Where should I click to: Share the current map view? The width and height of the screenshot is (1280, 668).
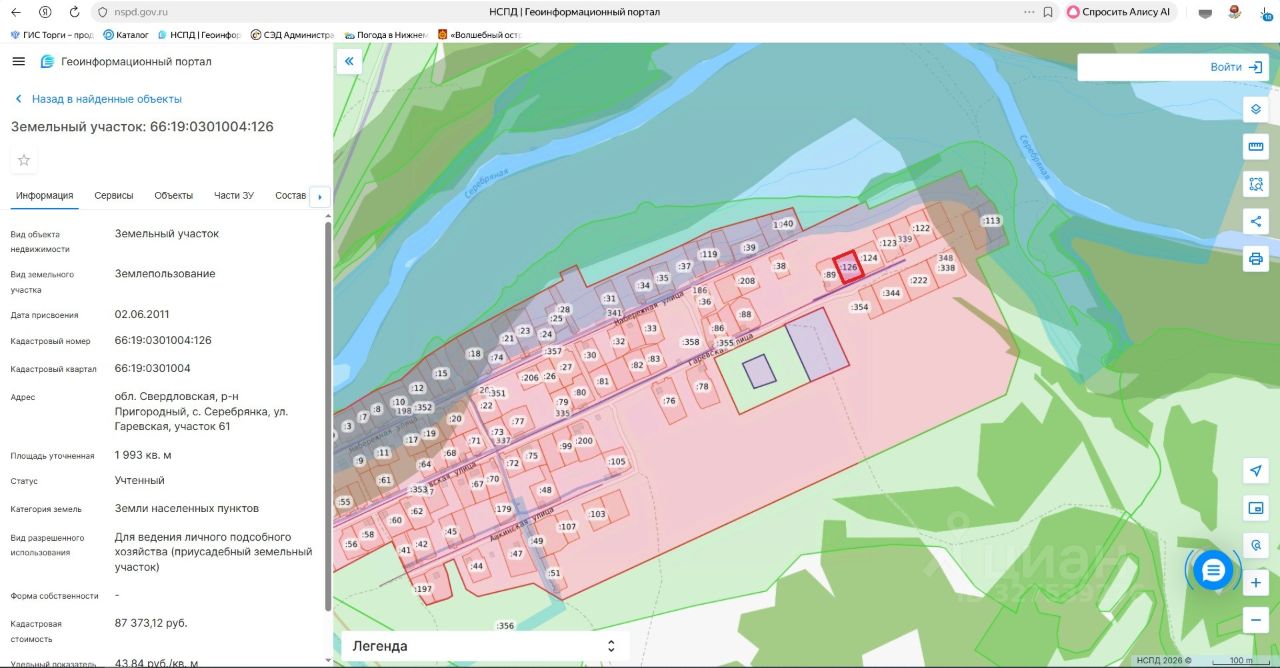(x=1256, y=221)
